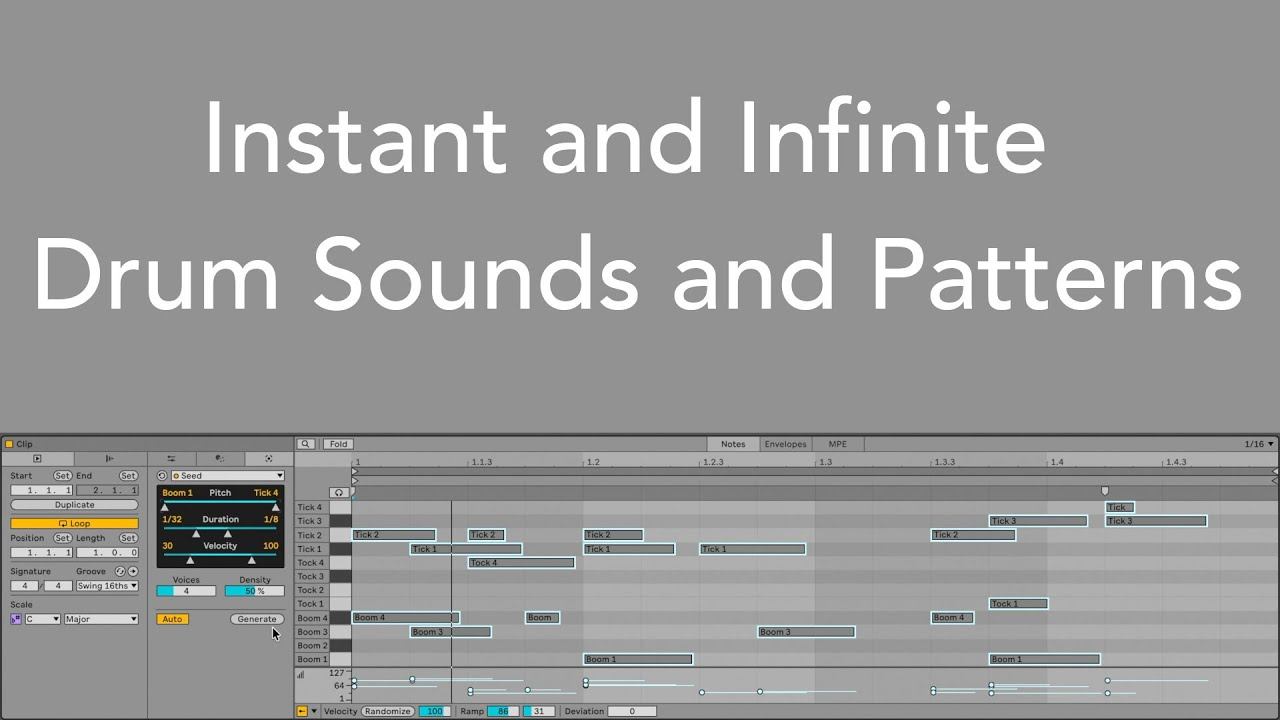Adjust the Voices slider
1280x720 pixels.
[186, 591]
